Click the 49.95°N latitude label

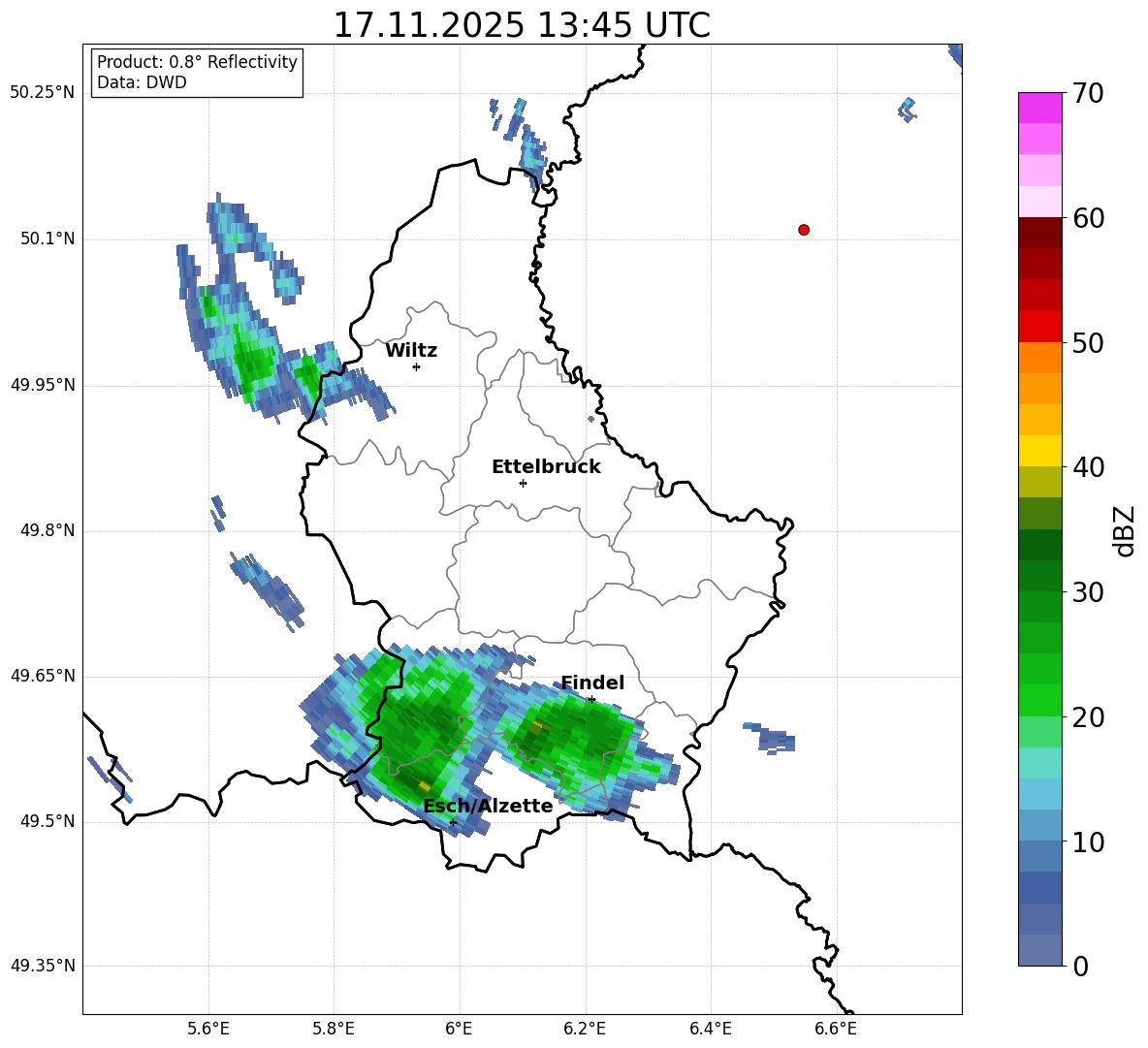tap(43, 385)
